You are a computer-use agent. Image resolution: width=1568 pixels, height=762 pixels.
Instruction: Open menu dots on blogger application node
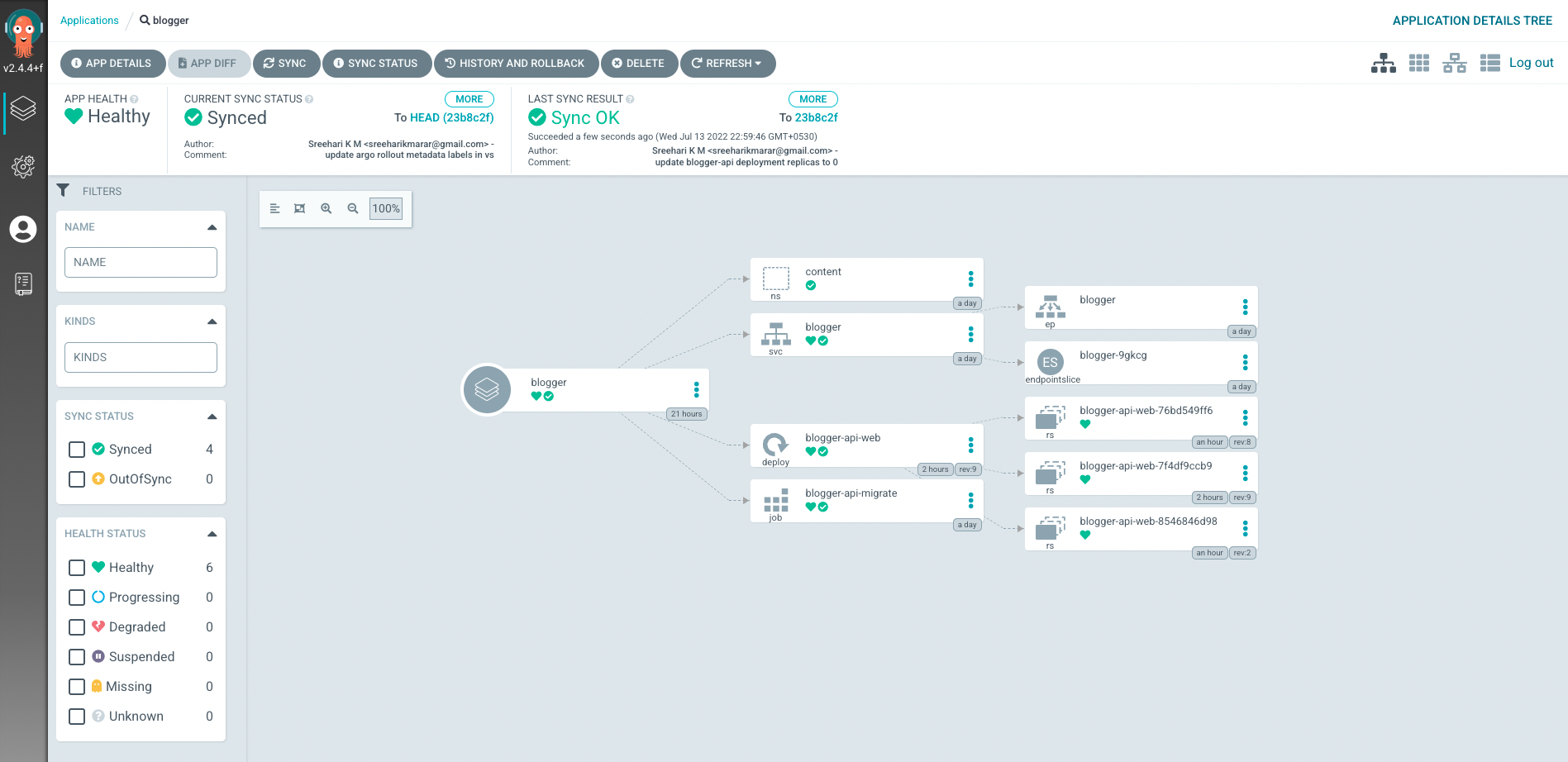coord(696,389)
